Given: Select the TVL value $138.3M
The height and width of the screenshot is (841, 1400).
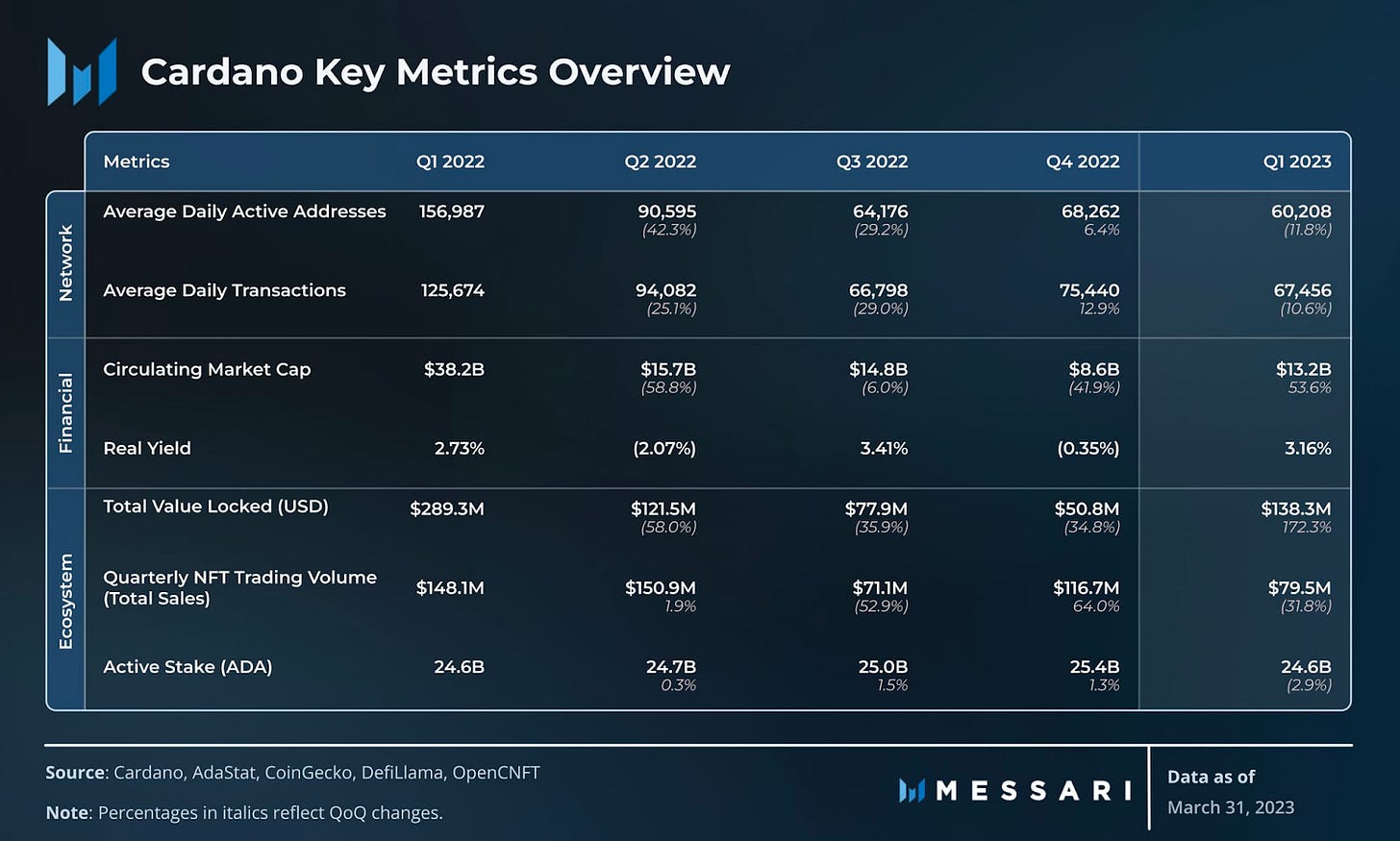Looking at the screenshot, I should pyautogui.click(x=1296, y=509).
